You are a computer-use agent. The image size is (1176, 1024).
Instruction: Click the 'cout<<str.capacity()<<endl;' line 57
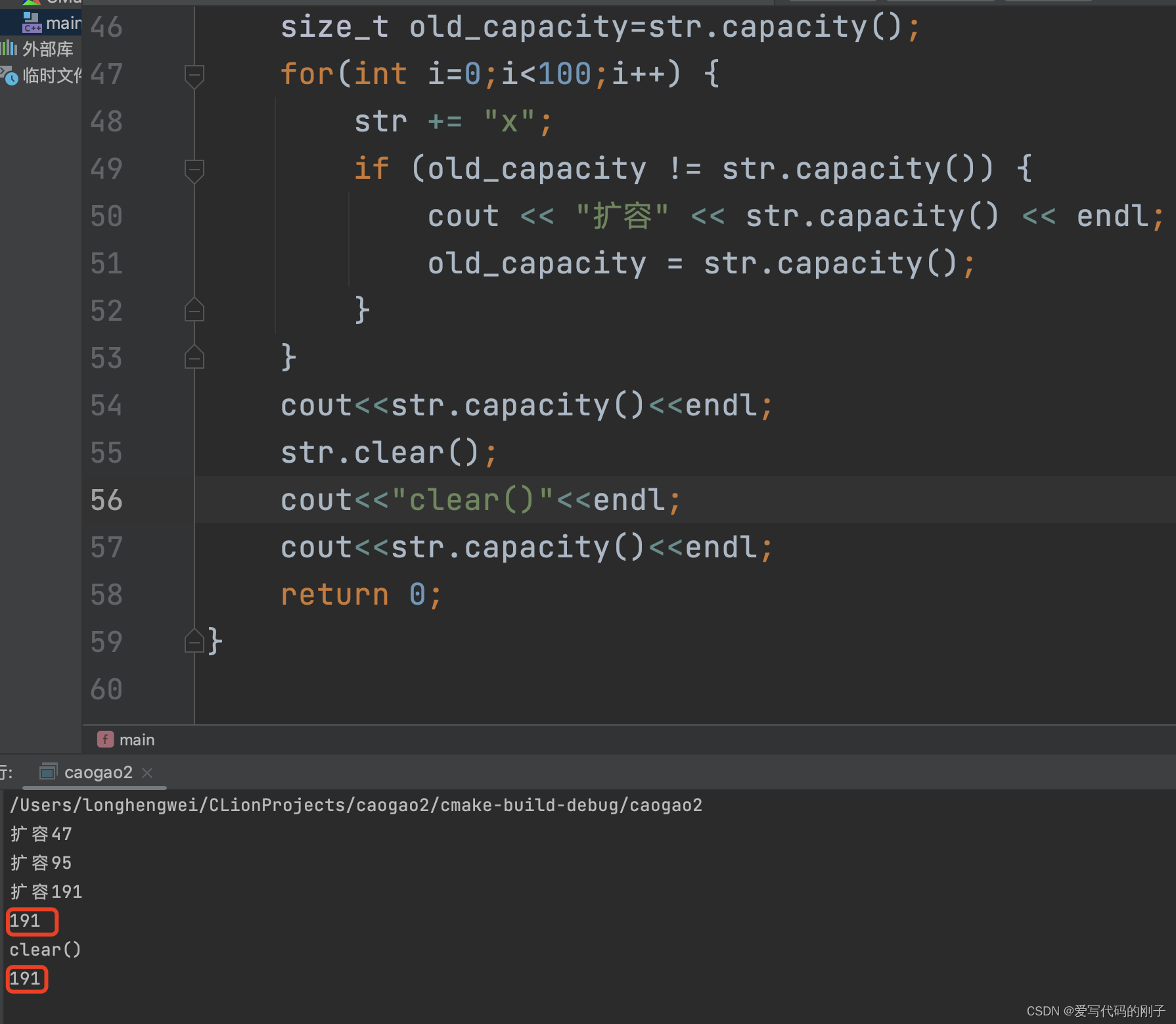tap(527, 547)
